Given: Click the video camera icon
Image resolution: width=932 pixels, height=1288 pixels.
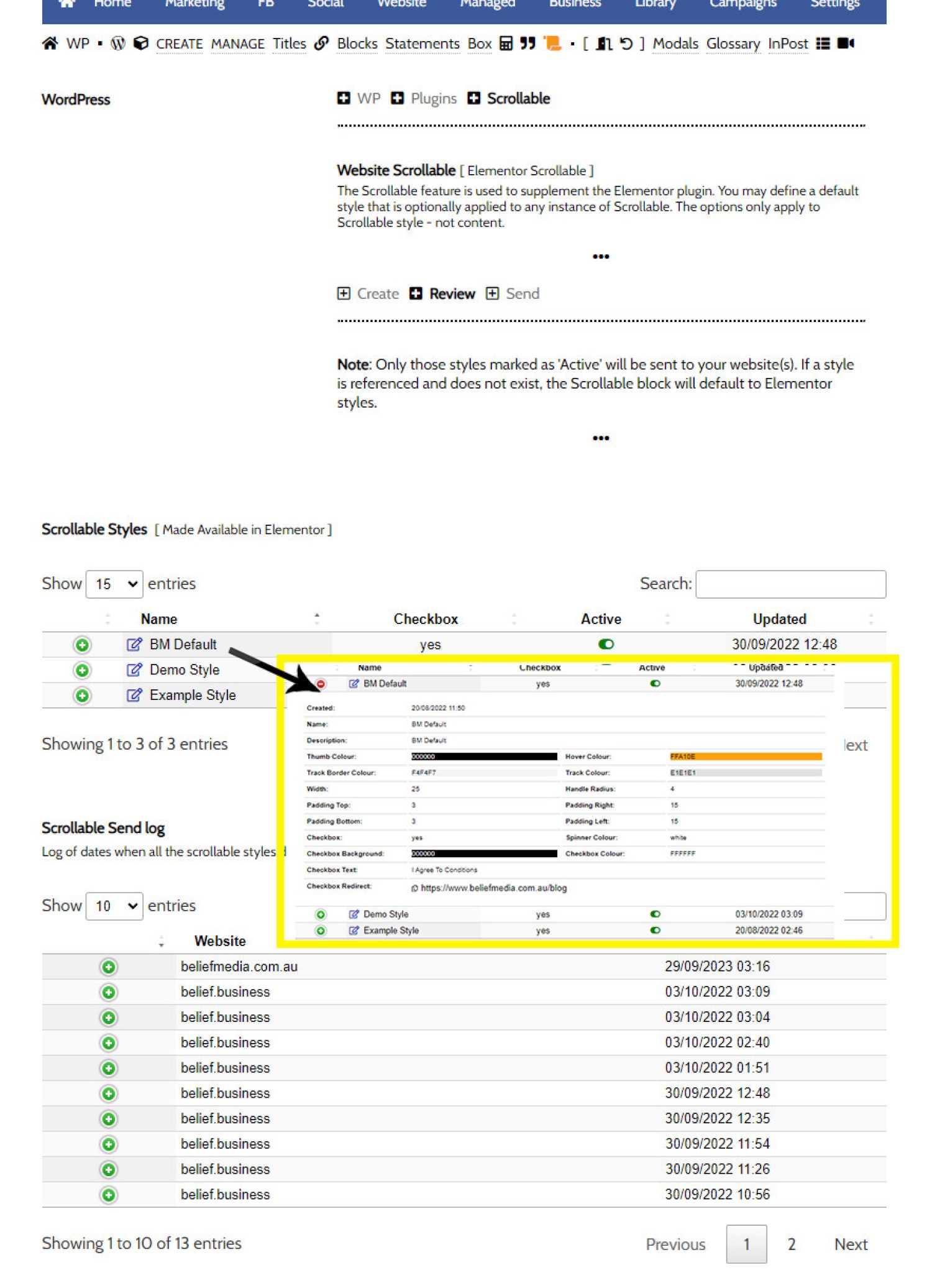Looking at the screenshot, I should [846, 44].
